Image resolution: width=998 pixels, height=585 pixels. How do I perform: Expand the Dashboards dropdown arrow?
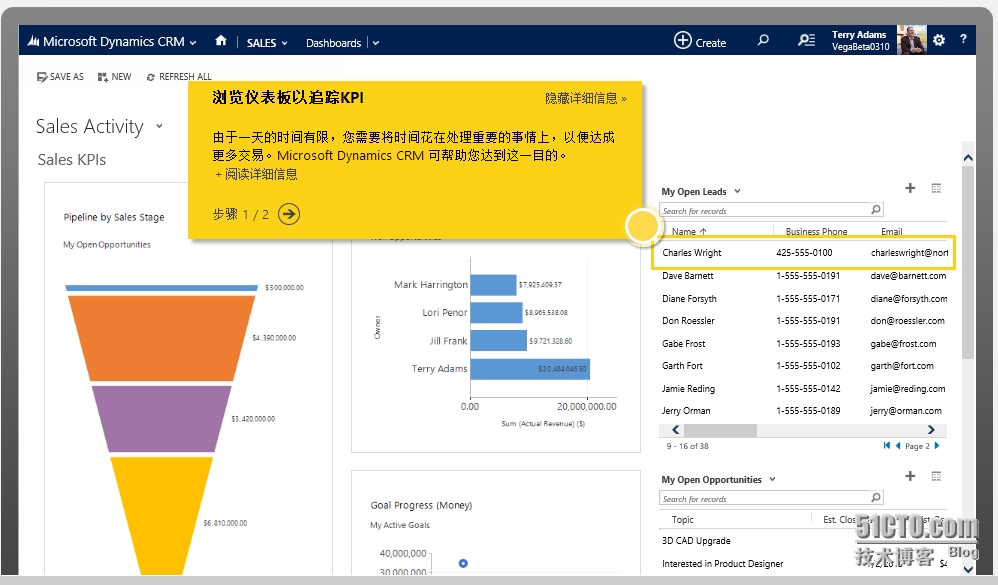[x=376, y=43]
